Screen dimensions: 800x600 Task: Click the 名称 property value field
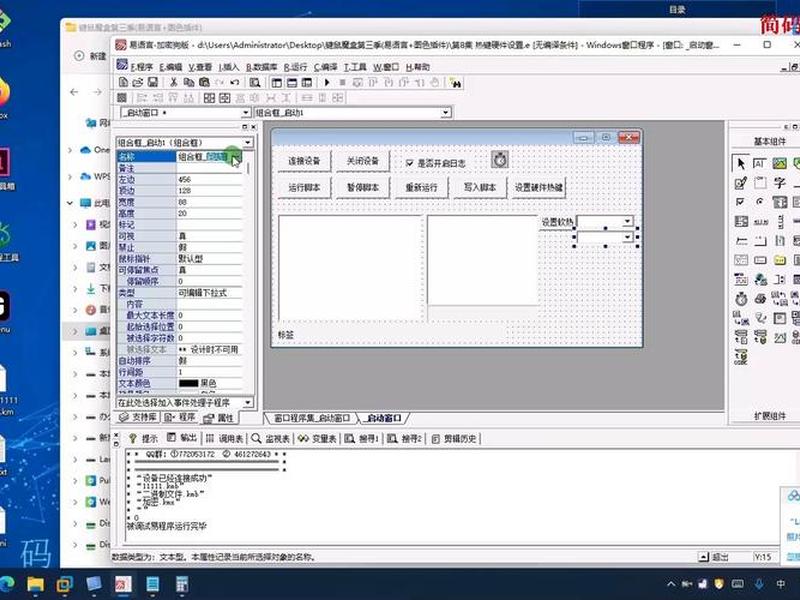tap(209, 157)
